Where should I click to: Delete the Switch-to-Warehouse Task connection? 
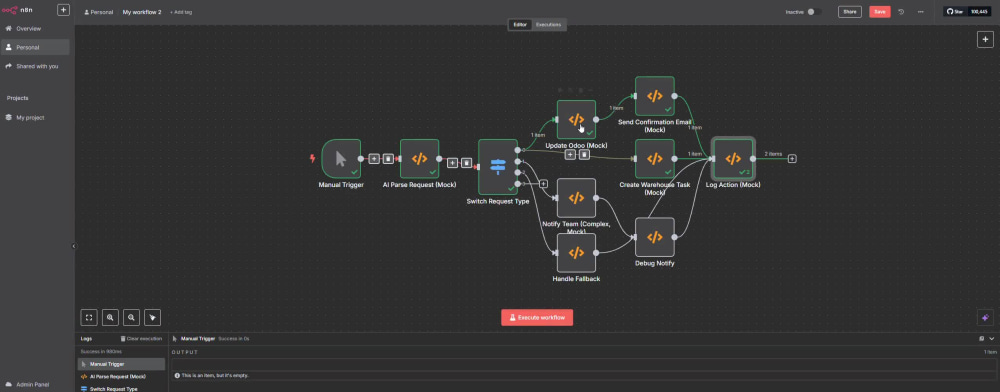click(584, 155)
